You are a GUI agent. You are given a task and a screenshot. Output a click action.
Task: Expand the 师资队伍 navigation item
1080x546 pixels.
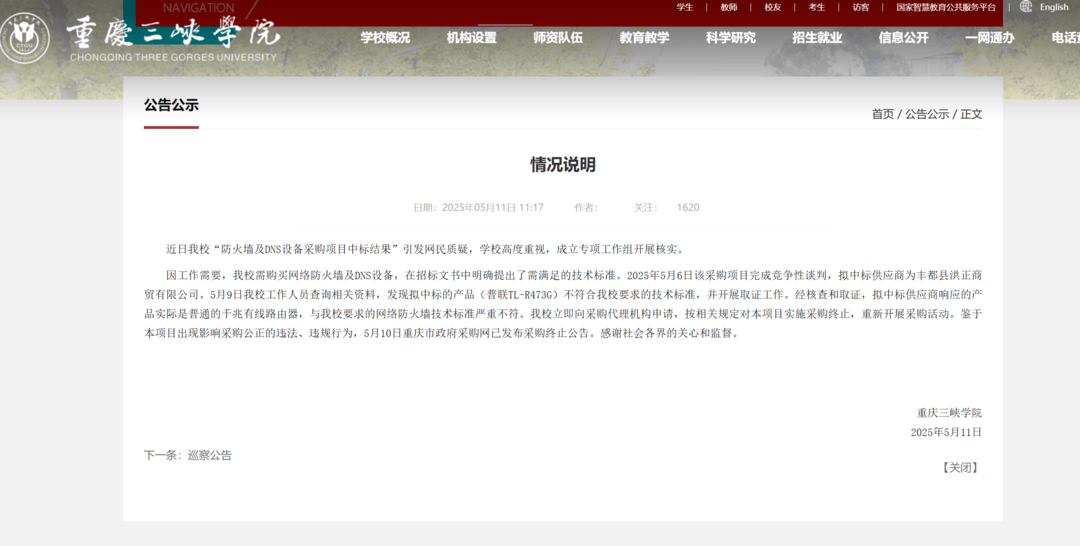click(558, 38)
